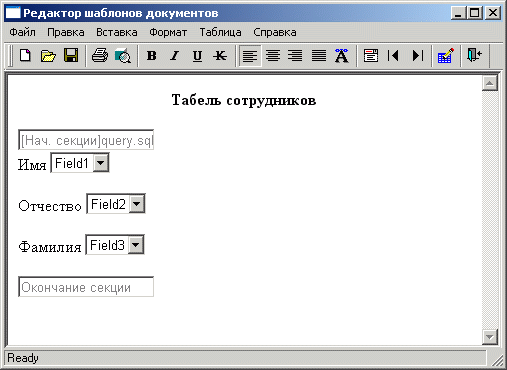Insert form field with form icon
This screenshot has height=370, width=507.
[x=371, y=56]
